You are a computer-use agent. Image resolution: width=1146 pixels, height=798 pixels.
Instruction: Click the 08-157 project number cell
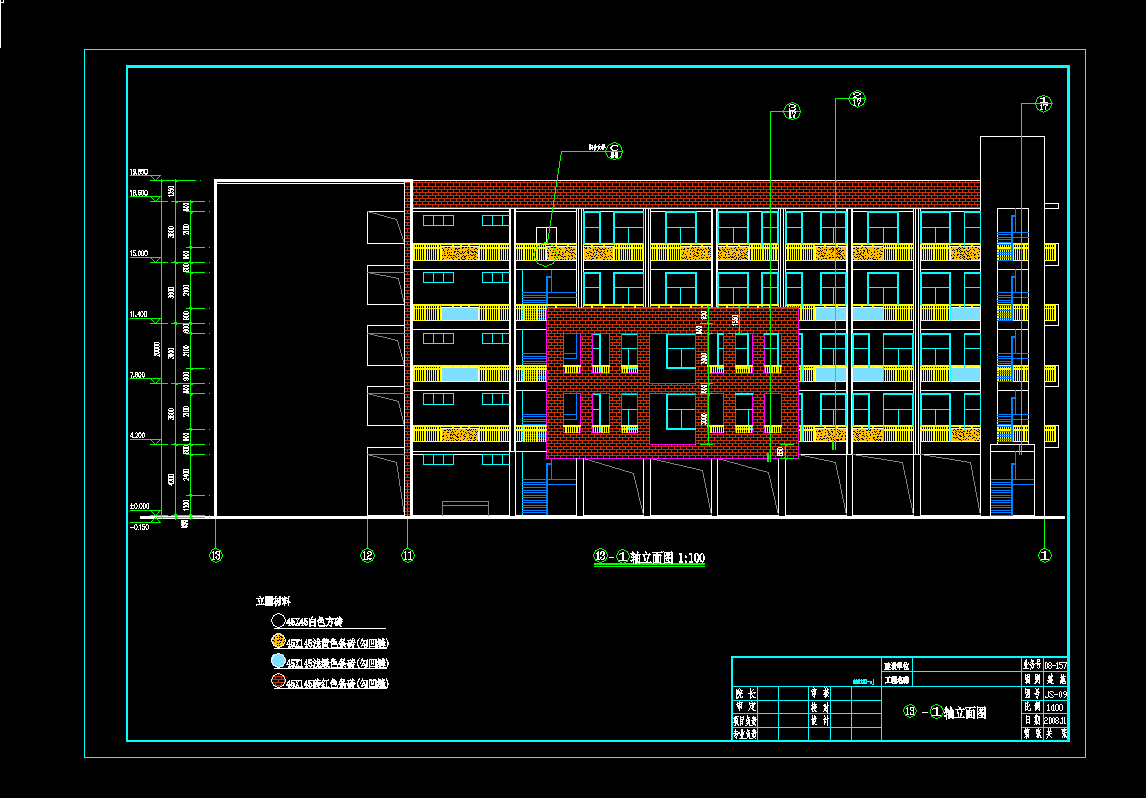tap(1055, 664)
